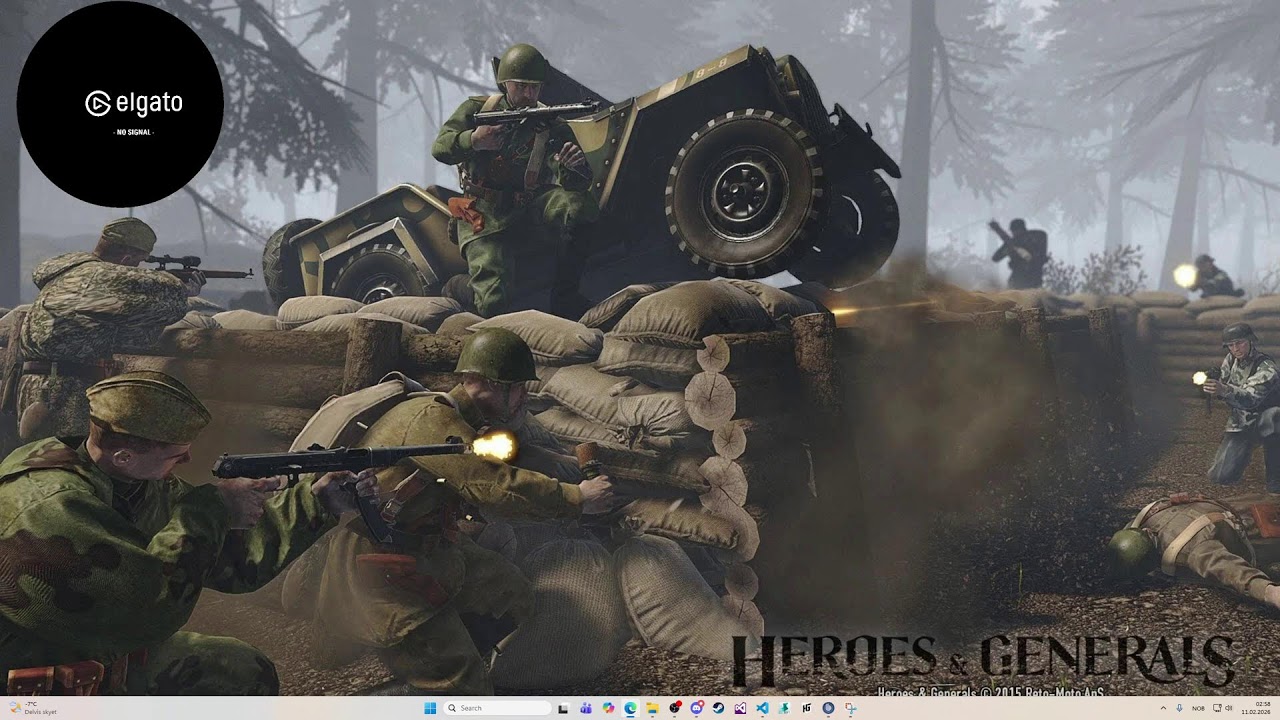
Task: Open Task View from the taskbar
Action: (x=564, y=708)
